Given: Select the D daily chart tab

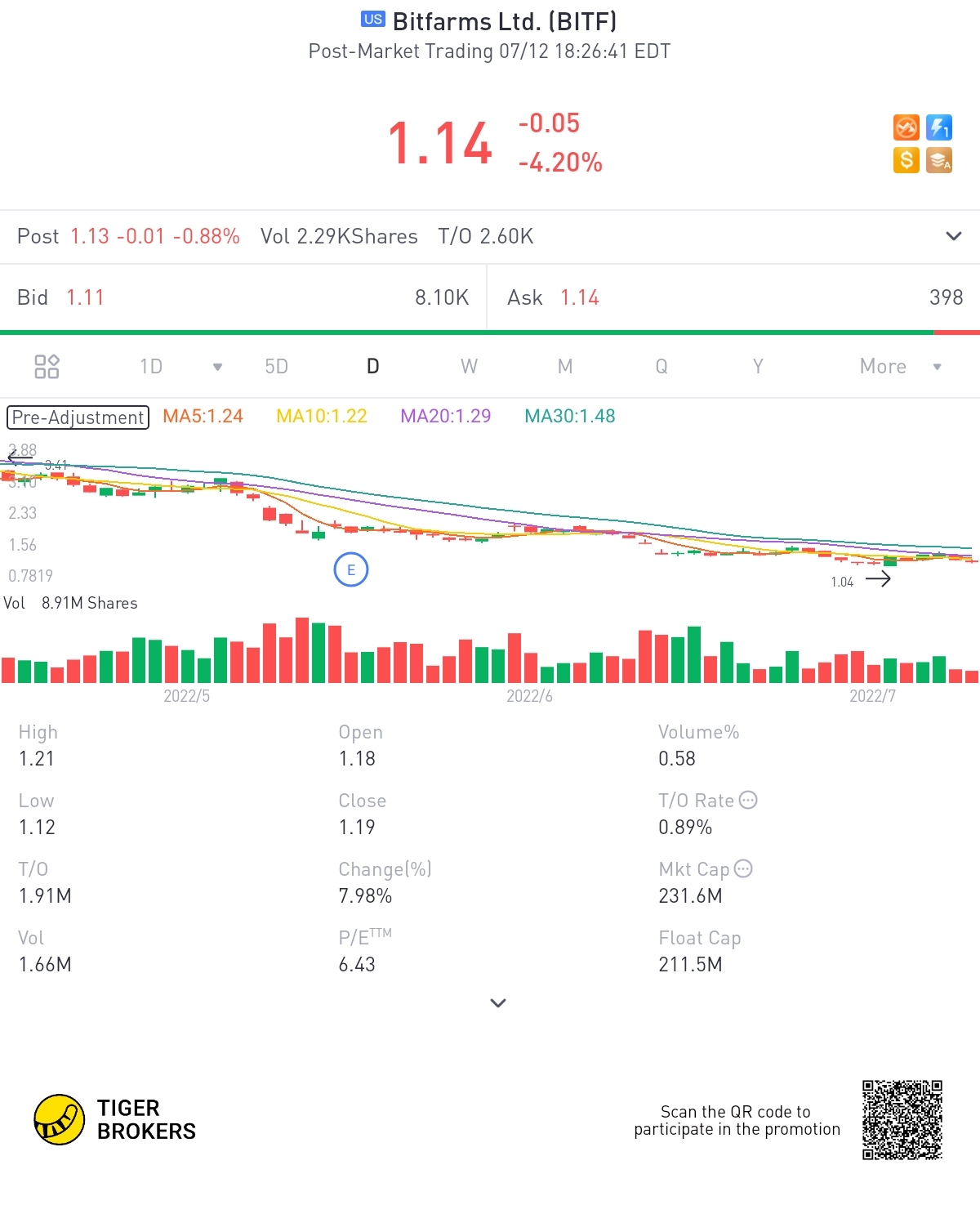Looking at the screenshot, I should [x=372, y=366].
